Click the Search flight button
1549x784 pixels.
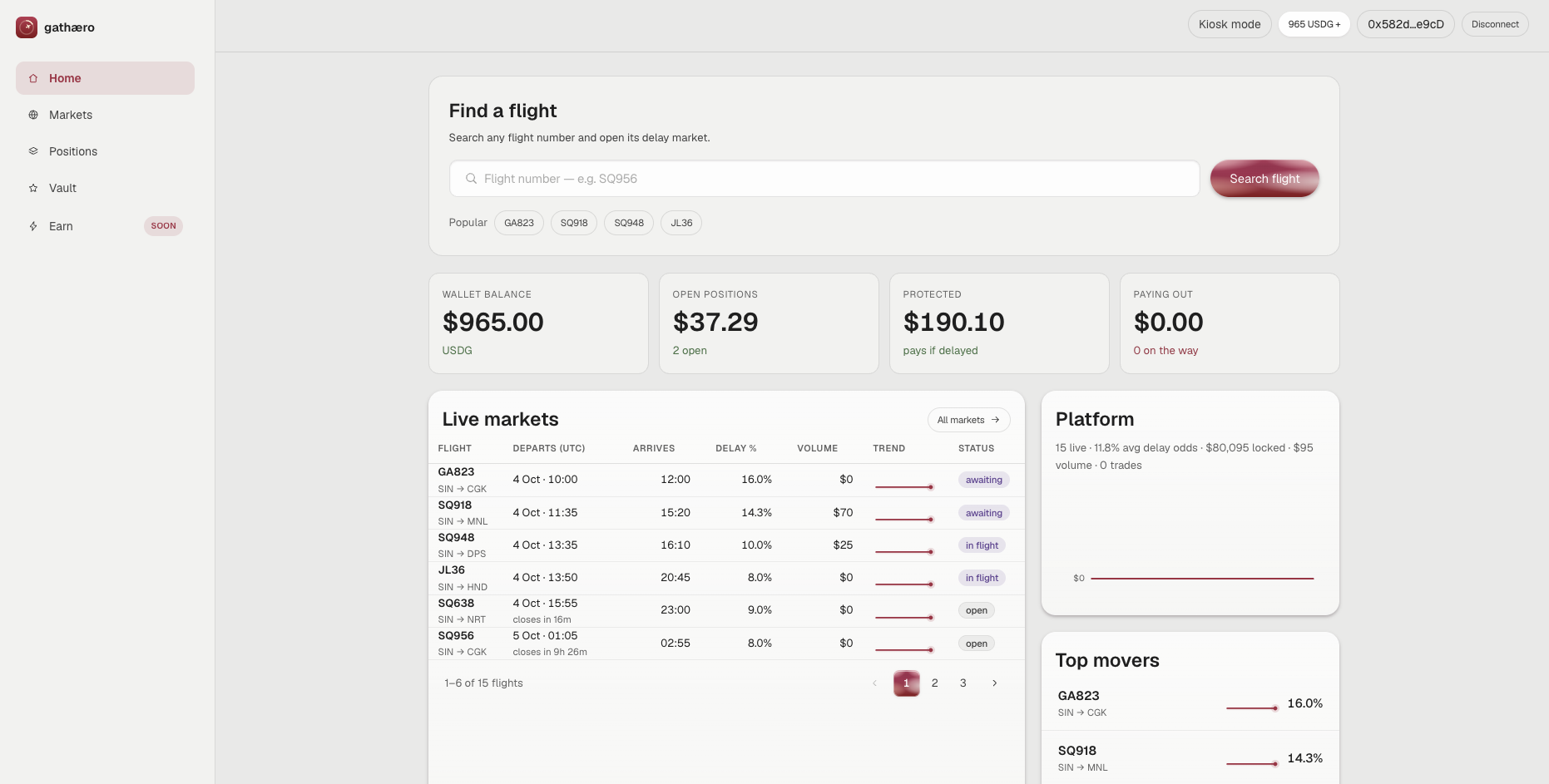pyautogui.click(x=1264, y=179)
